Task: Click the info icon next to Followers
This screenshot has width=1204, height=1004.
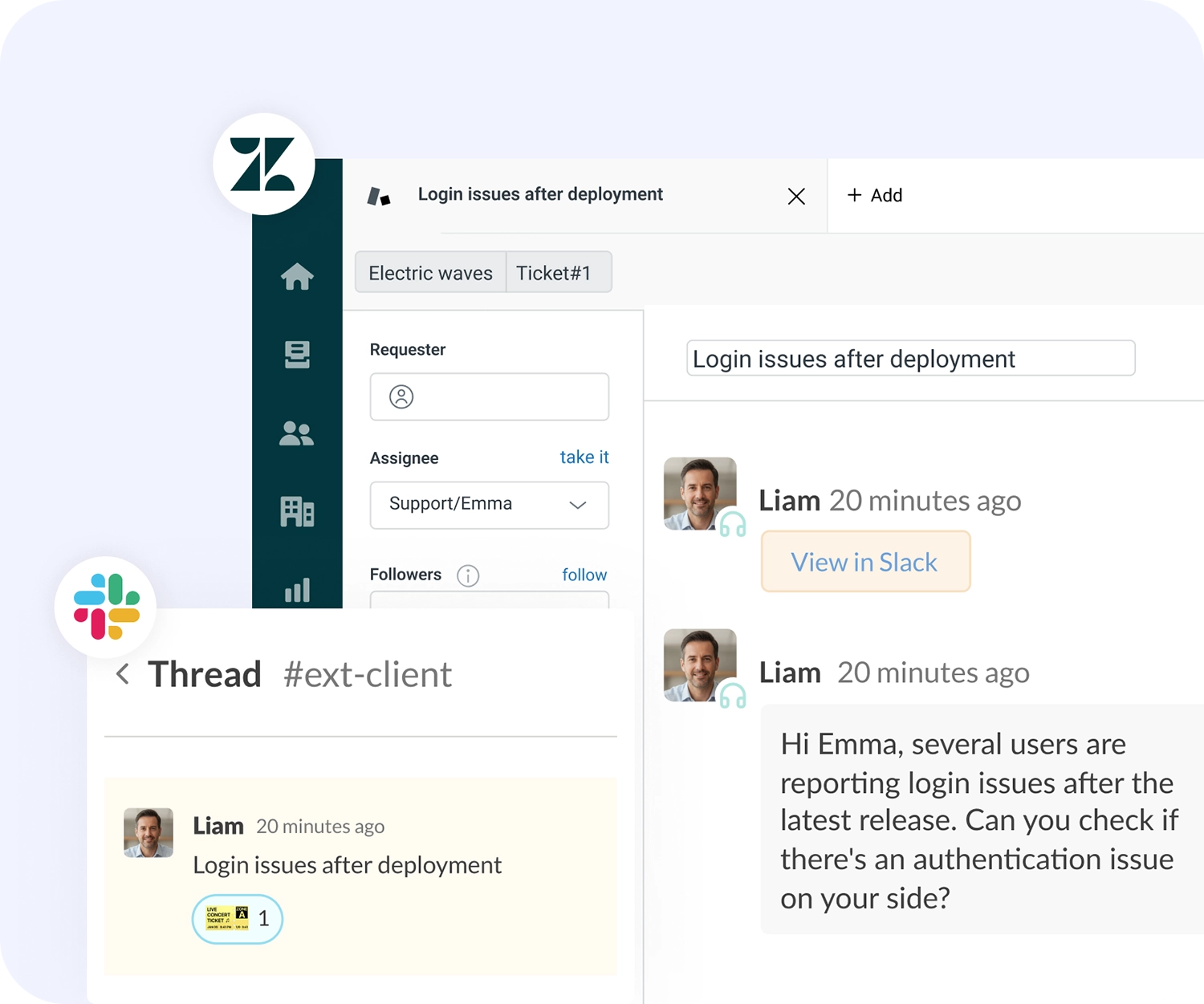Action: coord(468,575)
